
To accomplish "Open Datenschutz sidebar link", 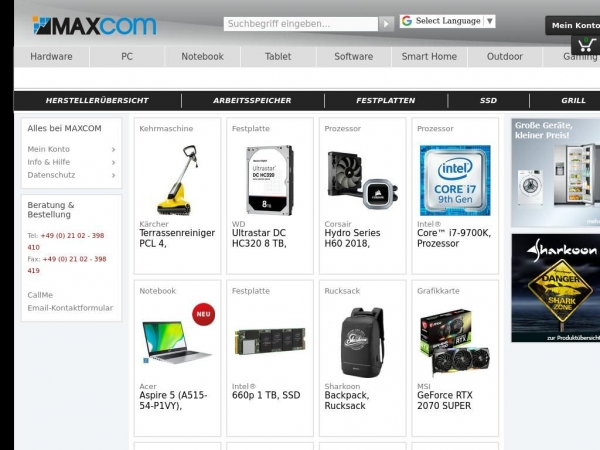I will (x=51, y=175).
